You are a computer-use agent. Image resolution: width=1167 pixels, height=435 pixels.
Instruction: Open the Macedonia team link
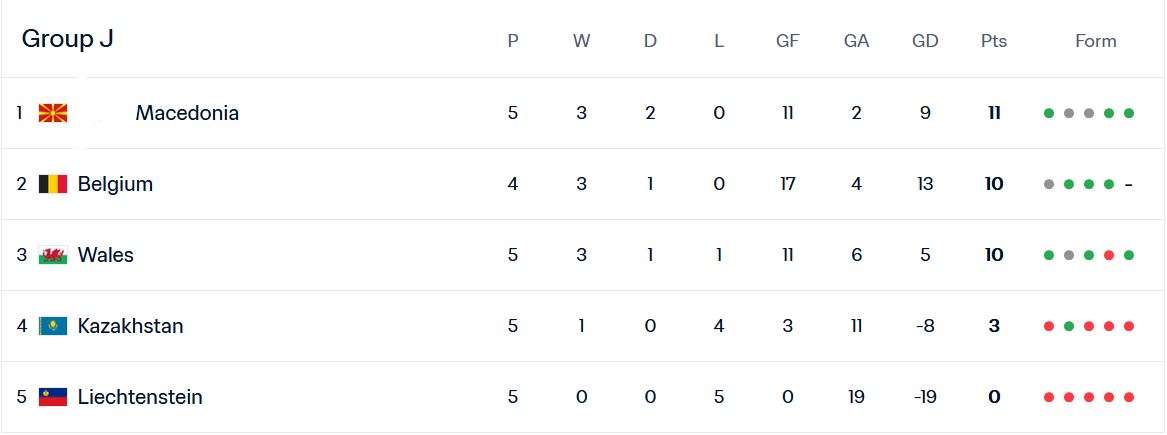tap(187, 113)
